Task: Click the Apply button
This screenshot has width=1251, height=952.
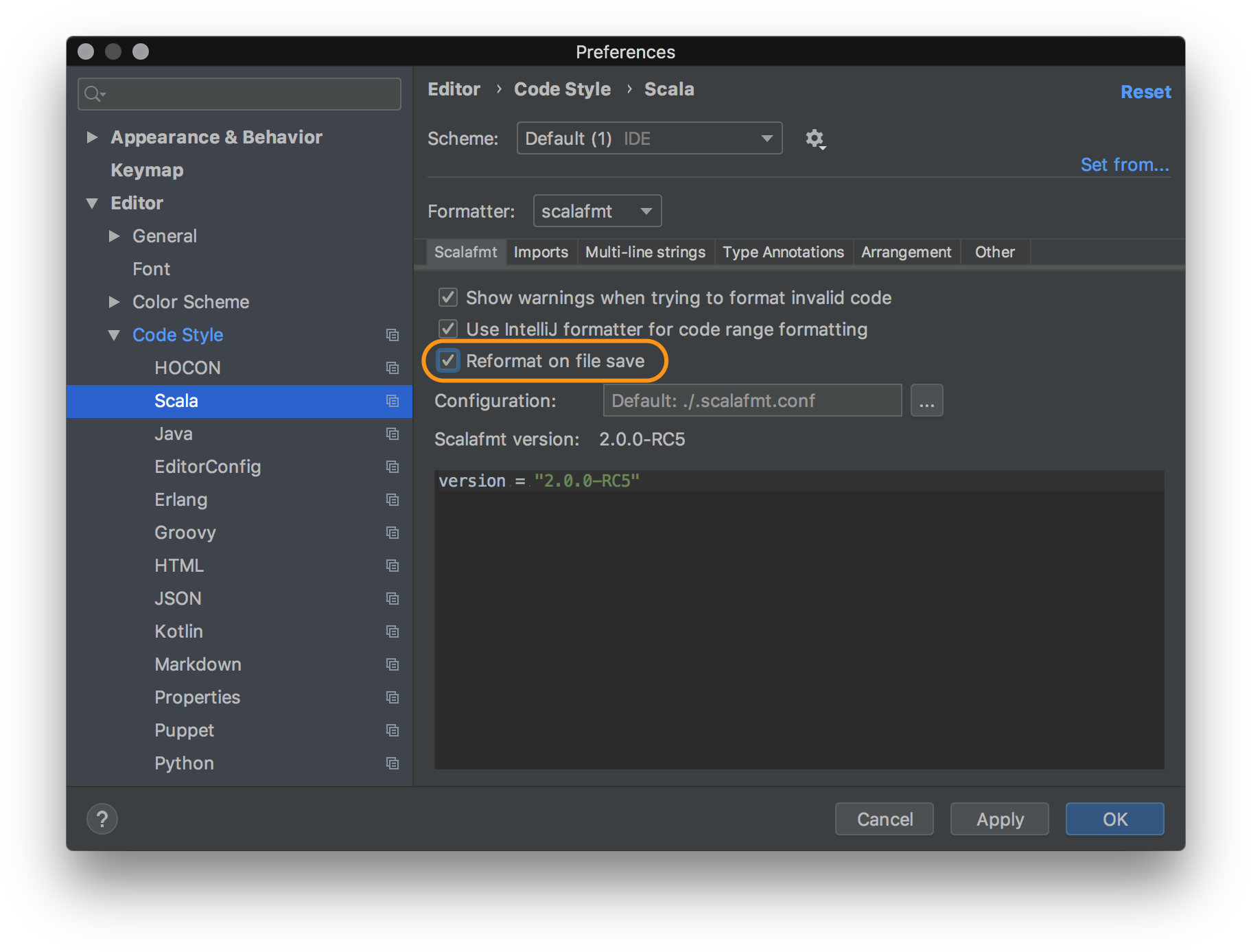Action: (1000, 819)
